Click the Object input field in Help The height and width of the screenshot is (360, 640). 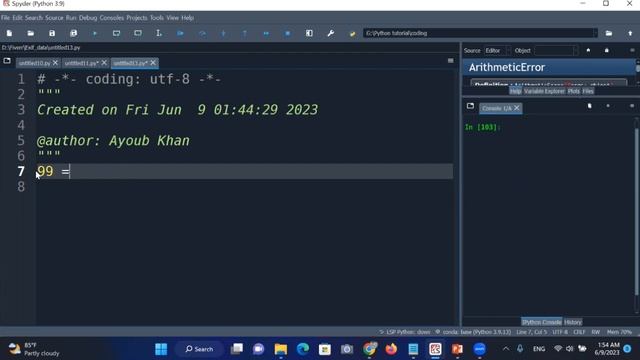[x=556, y=51]
